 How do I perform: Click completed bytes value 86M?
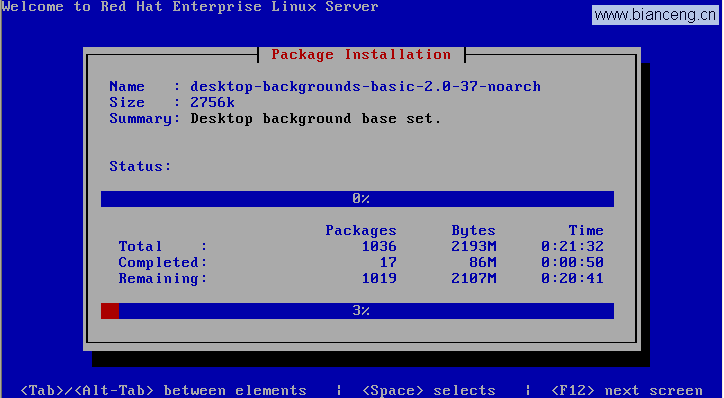(x=483, y=263)
